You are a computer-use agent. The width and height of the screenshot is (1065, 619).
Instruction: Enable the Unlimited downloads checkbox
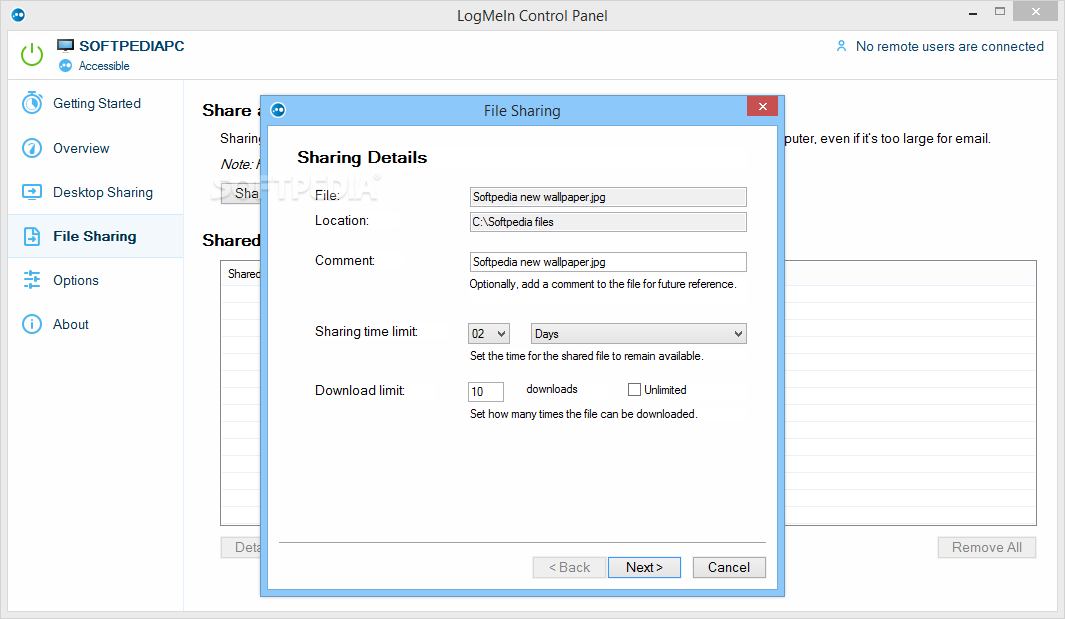634,389
